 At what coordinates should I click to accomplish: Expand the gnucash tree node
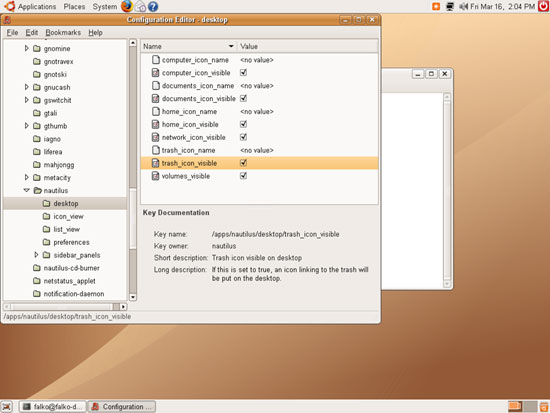[27, 87]
